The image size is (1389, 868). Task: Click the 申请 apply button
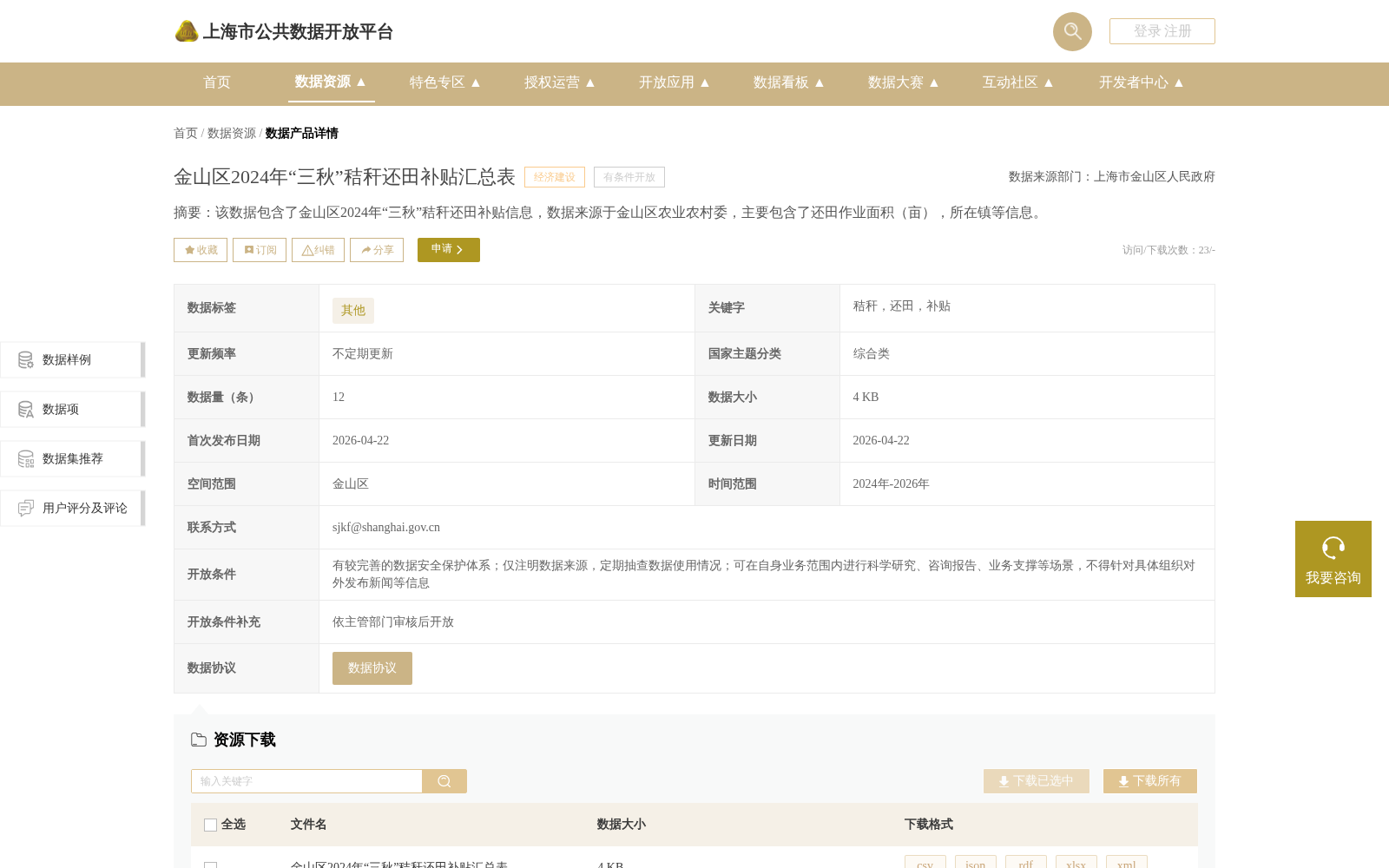pyautogui.click(x=449, y=250)
